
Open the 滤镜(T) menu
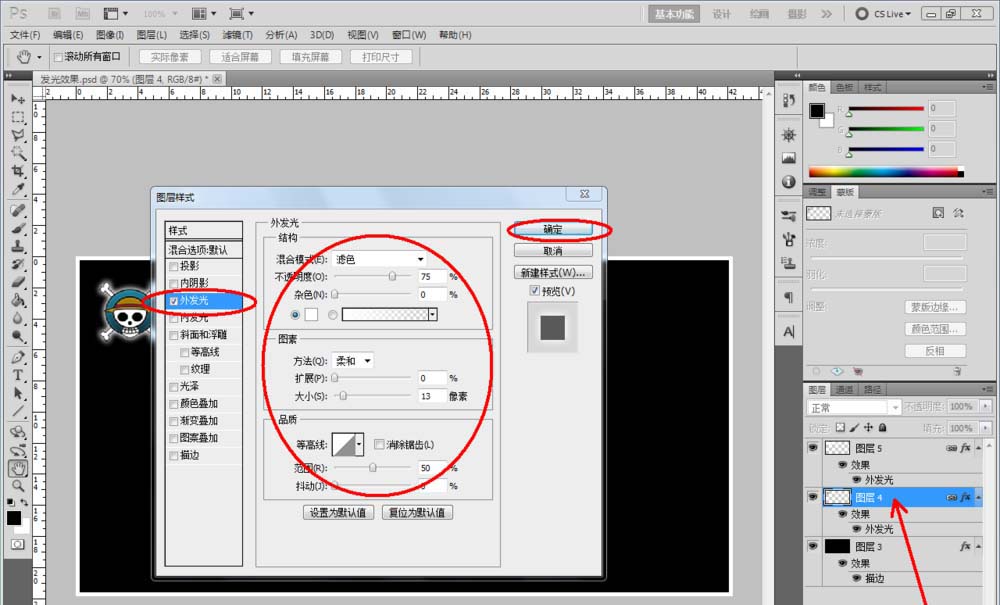click(237, 35)
